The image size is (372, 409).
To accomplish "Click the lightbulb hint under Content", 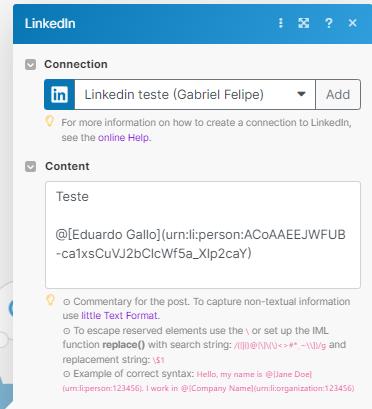I will (x=50, y=300).
